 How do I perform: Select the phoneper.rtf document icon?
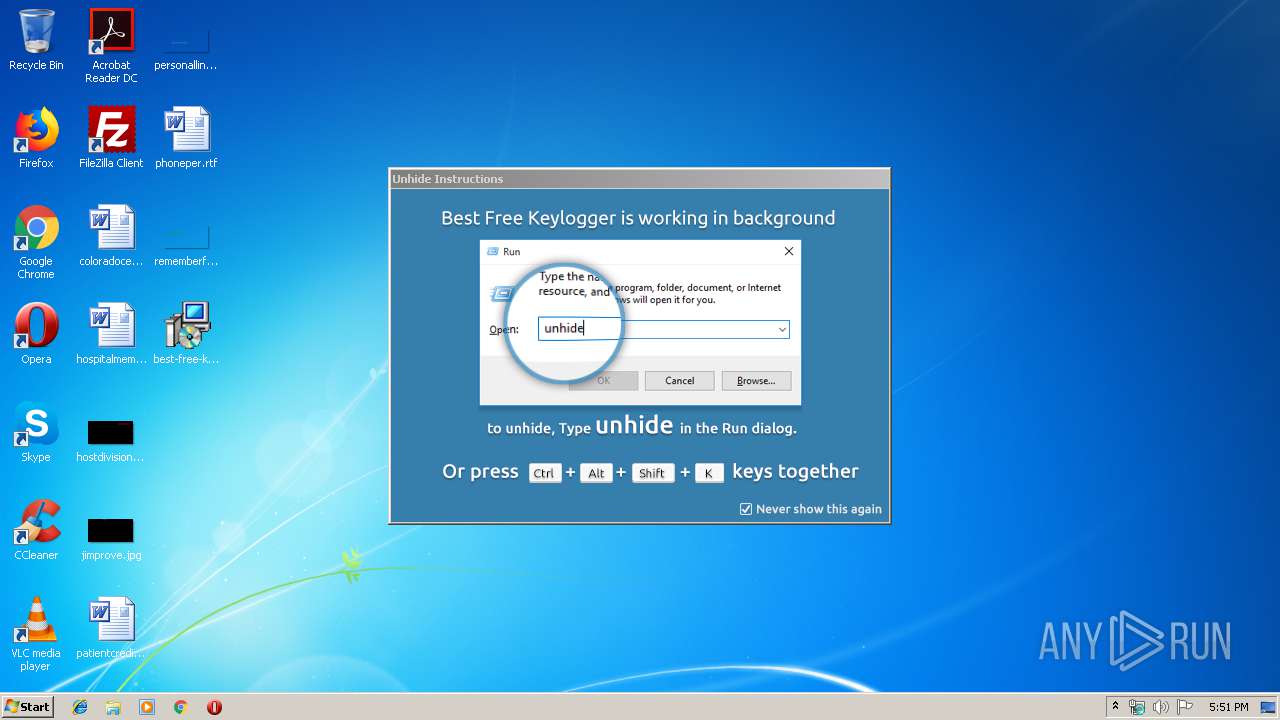tap(186, 138)
